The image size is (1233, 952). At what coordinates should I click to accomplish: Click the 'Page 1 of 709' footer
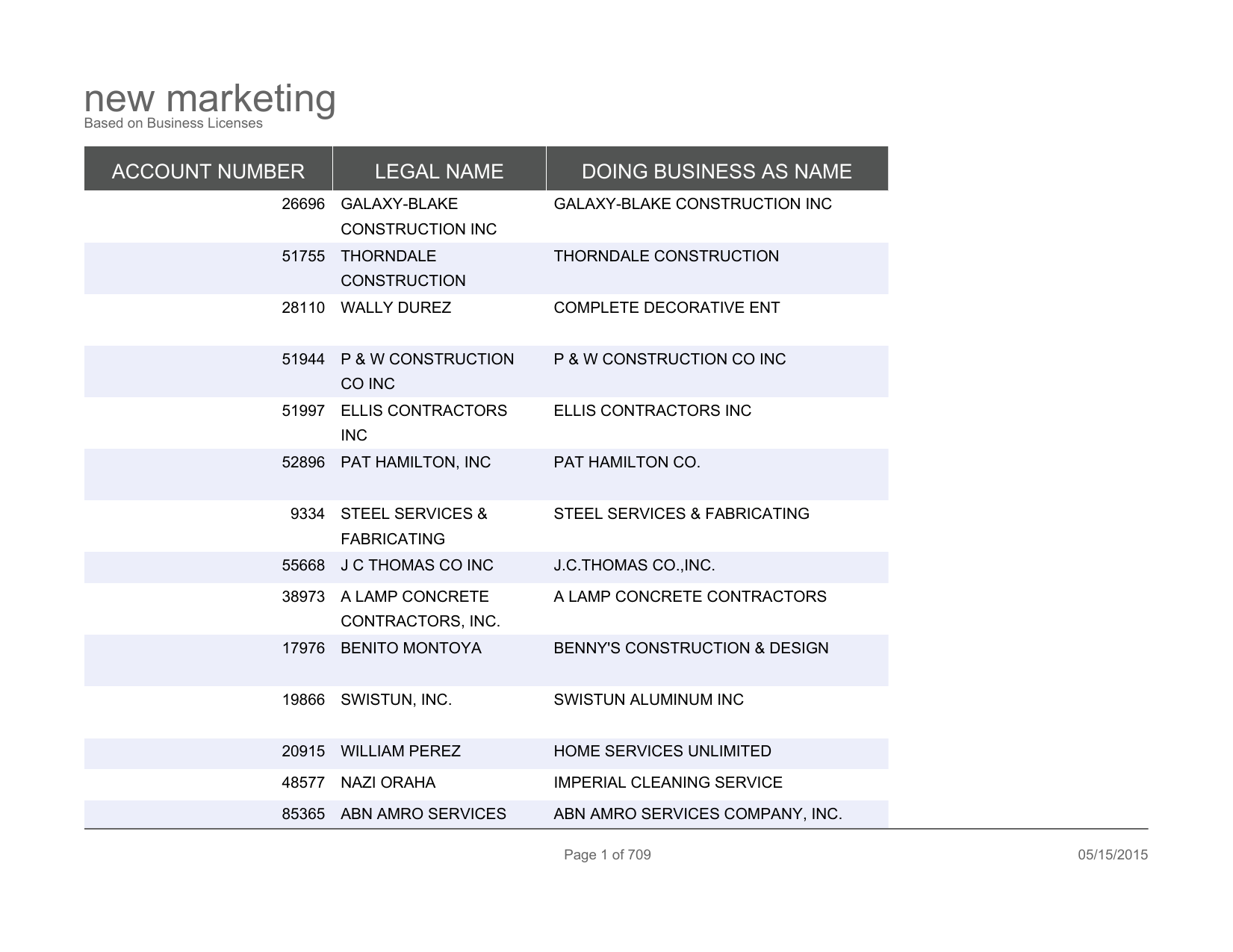click(x=607, y=855)
